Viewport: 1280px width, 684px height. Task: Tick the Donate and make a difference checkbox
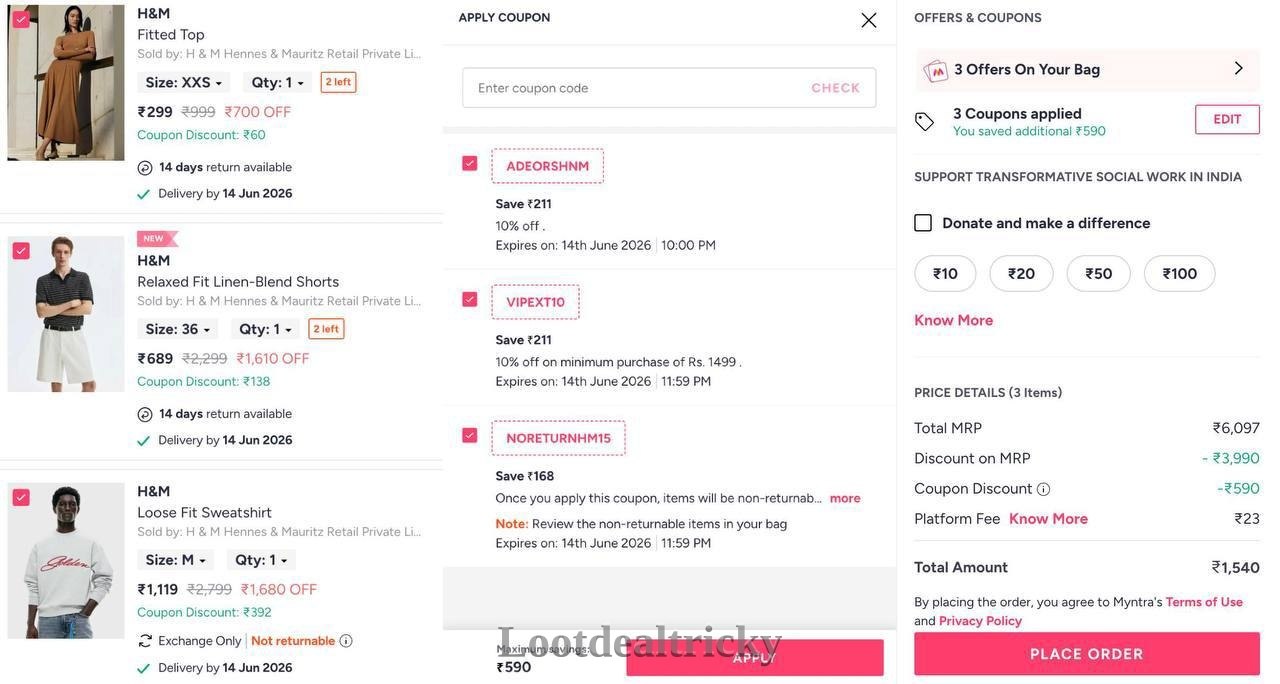[x=923, y=223]
